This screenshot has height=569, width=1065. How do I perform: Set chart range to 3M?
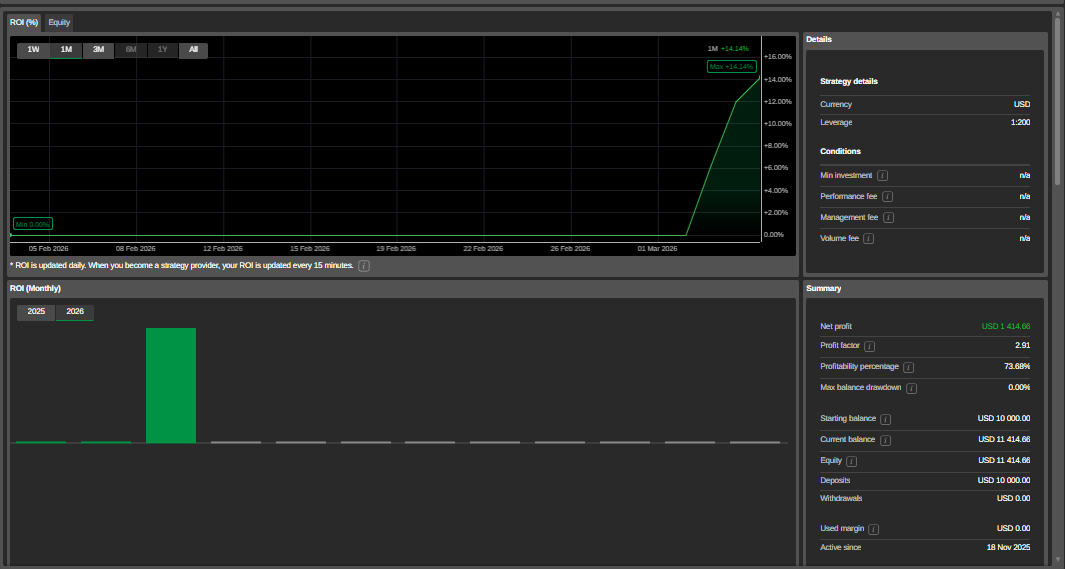pos(98,50)
